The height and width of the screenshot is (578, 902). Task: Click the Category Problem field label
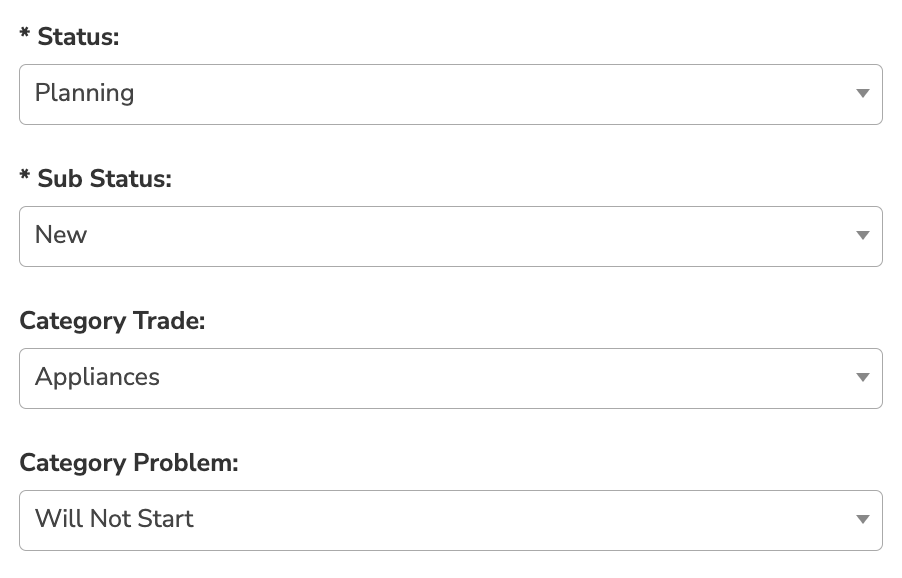[x=129, y=463]
